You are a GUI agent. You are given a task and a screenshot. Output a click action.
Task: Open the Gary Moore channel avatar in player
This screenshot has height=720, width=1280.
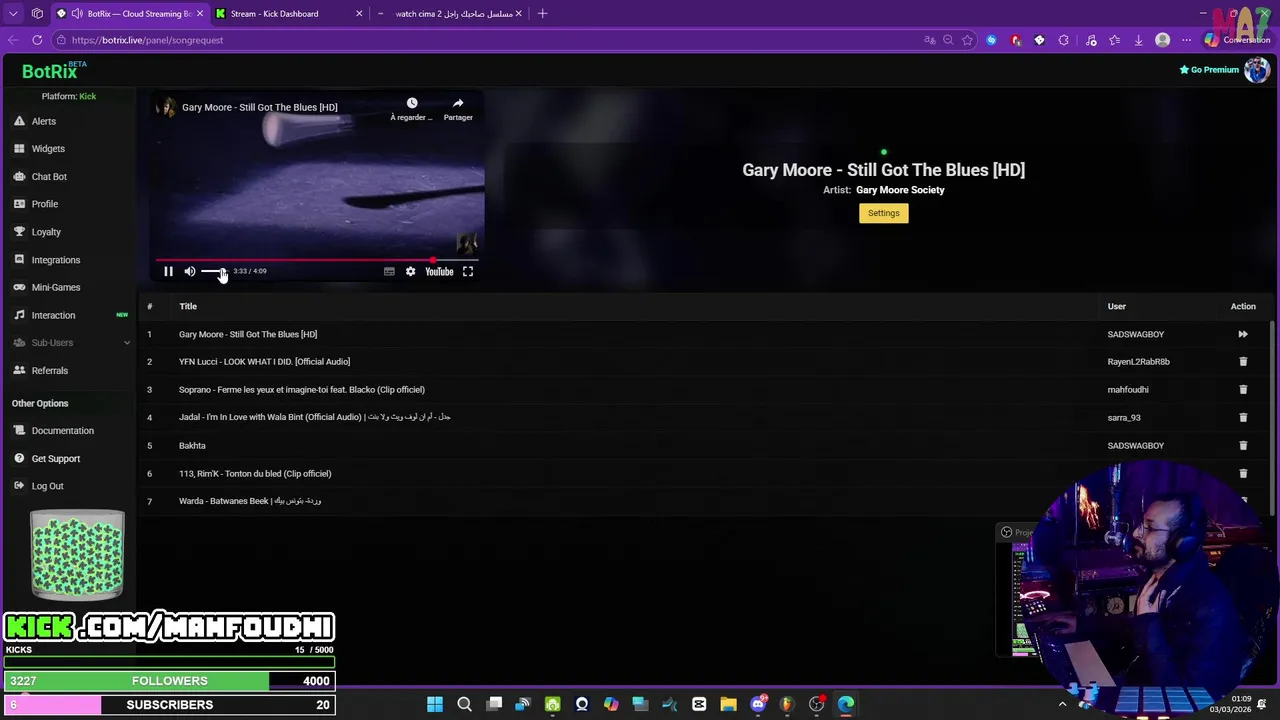coord(167,107)
